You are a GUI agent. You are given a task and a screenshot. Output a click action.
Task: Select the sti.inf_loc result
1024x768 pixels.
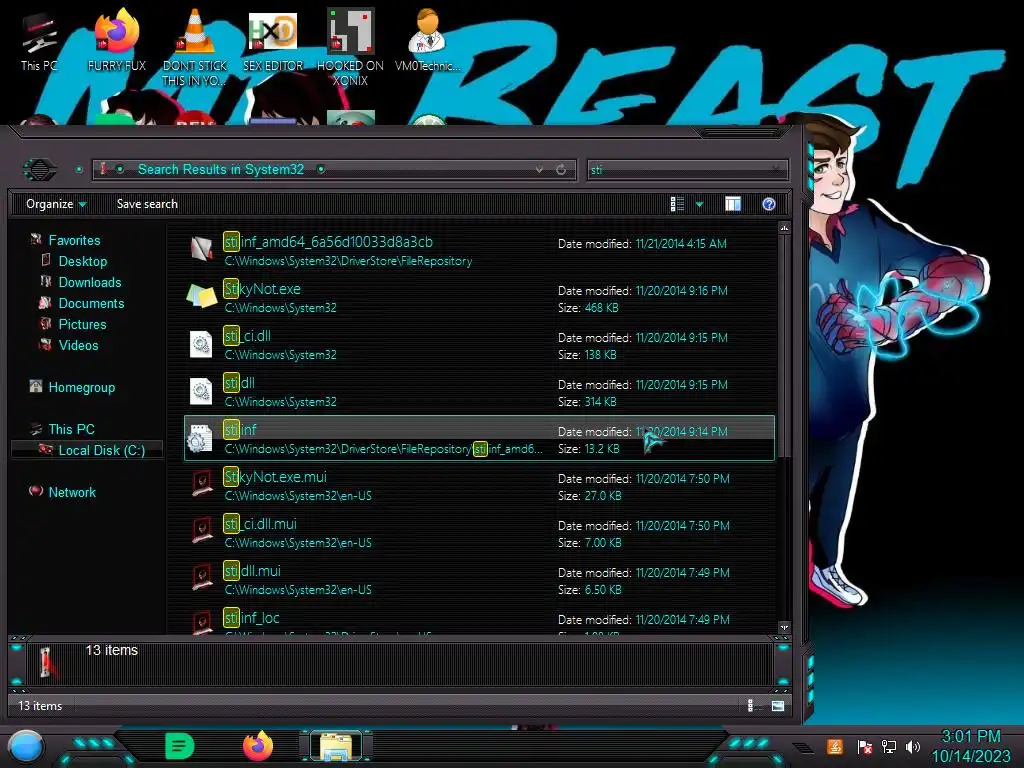click(x=479, y=621)
